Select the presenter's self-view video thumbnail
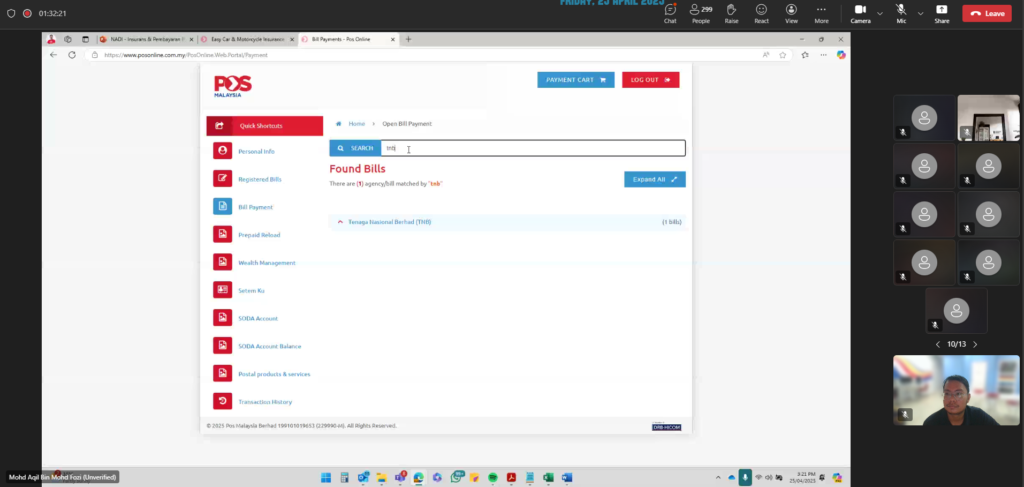 [956, 390]
